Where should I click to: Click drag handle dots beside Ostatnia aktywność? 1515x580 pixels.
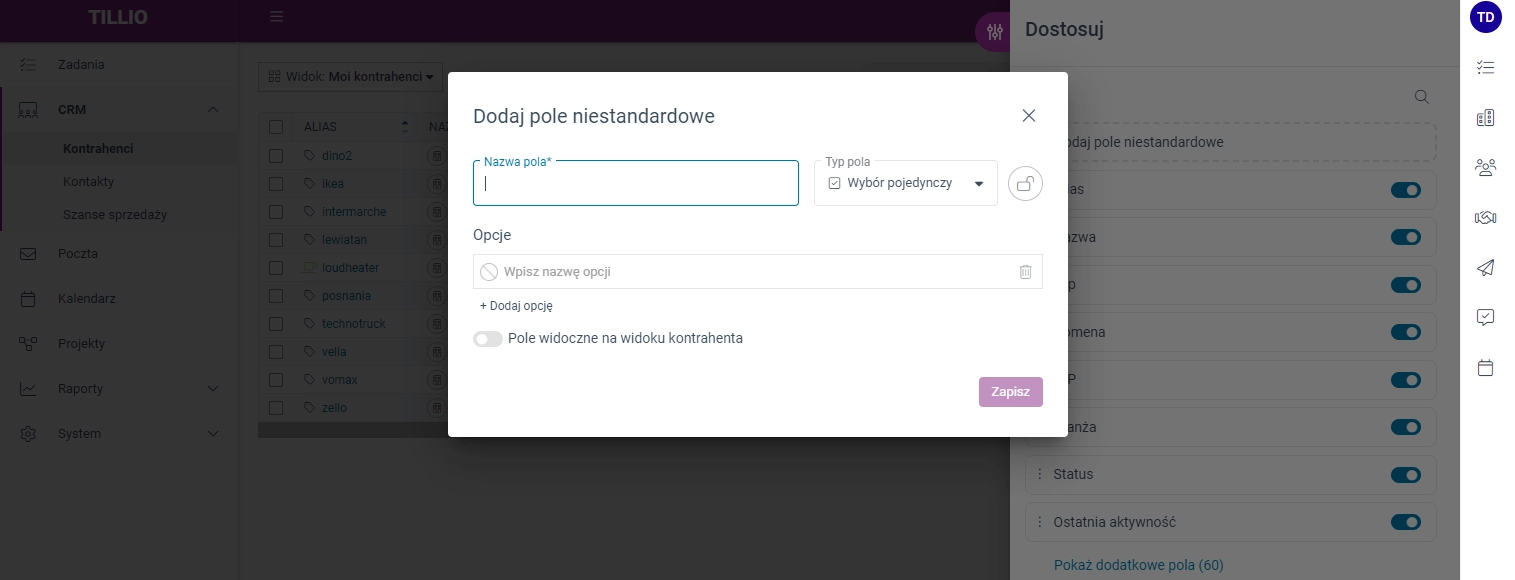(x=1040, y=522)
